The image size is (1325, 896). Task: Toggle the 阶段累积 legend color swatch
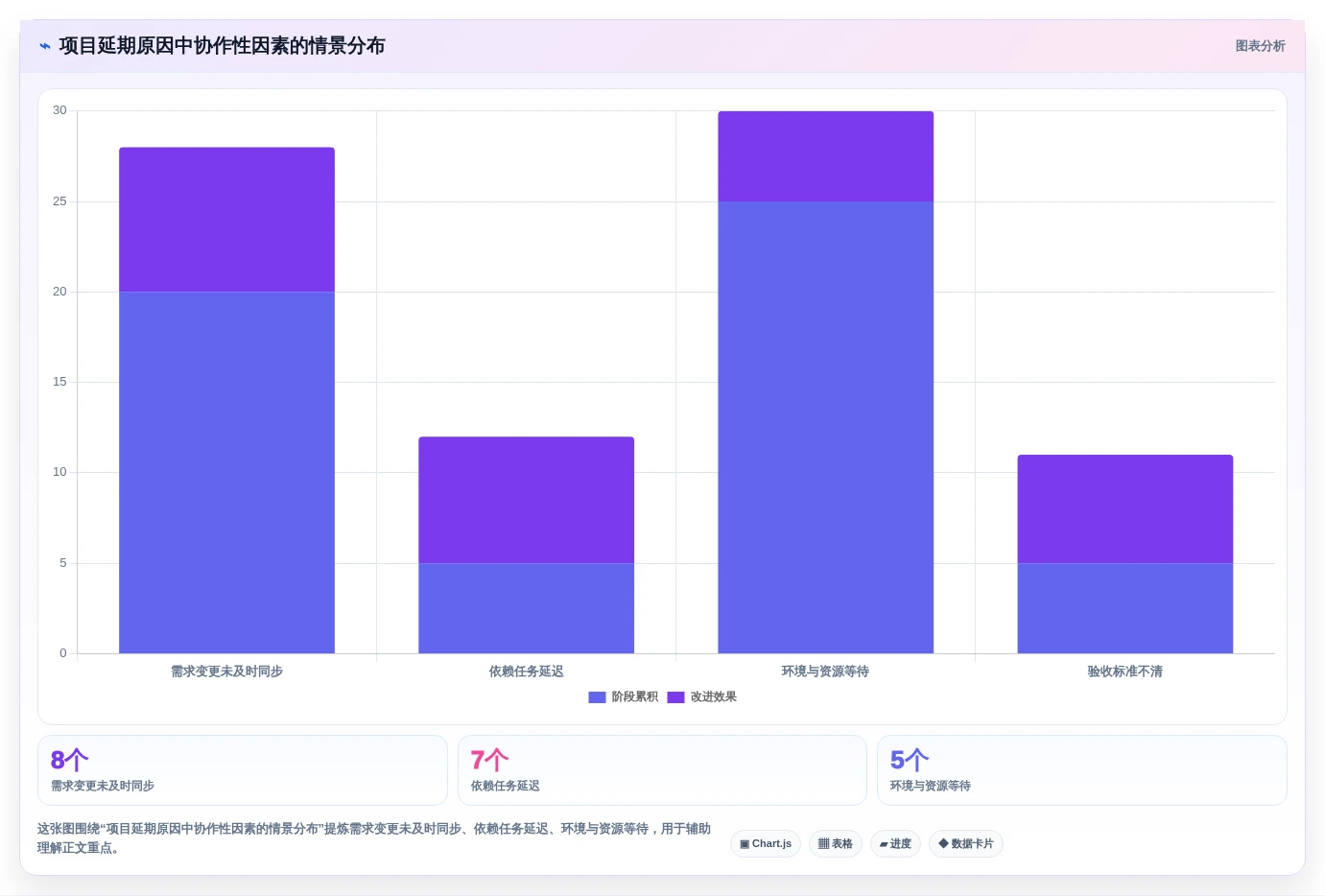(597, 697)
